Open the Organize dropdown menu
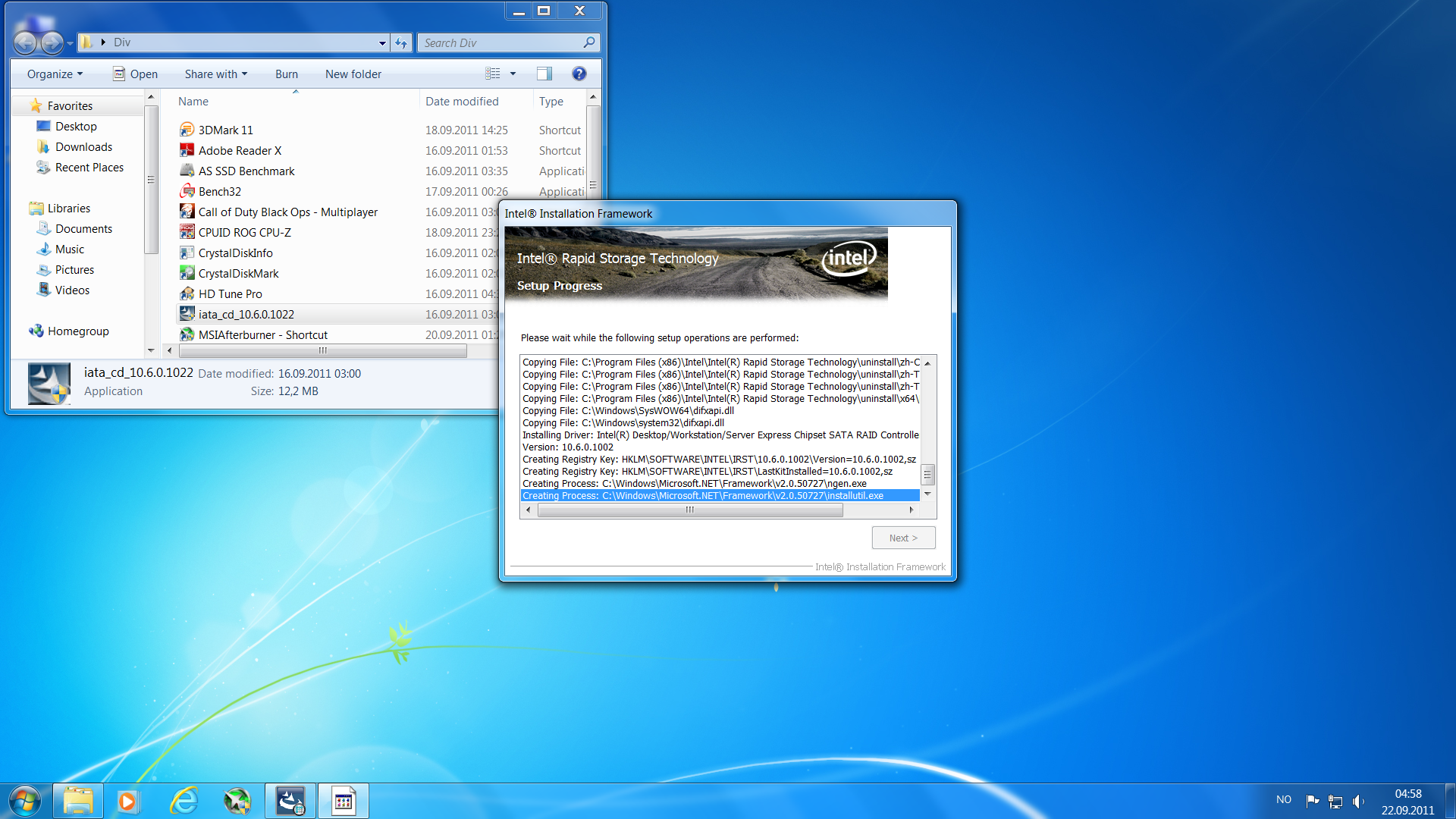The height and width of the screenshot is (819, 1456). tap(55, 74)
